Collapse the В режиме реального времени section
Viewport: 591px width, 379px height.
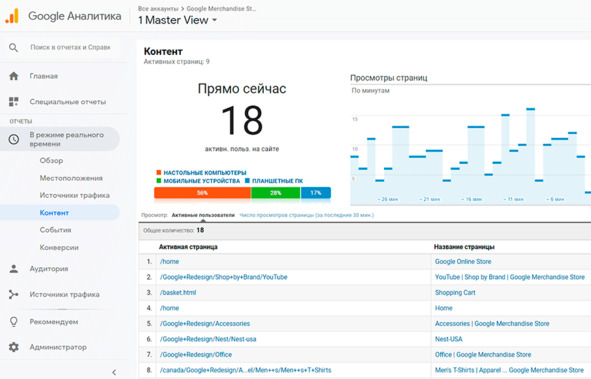(x=60, y=139)
